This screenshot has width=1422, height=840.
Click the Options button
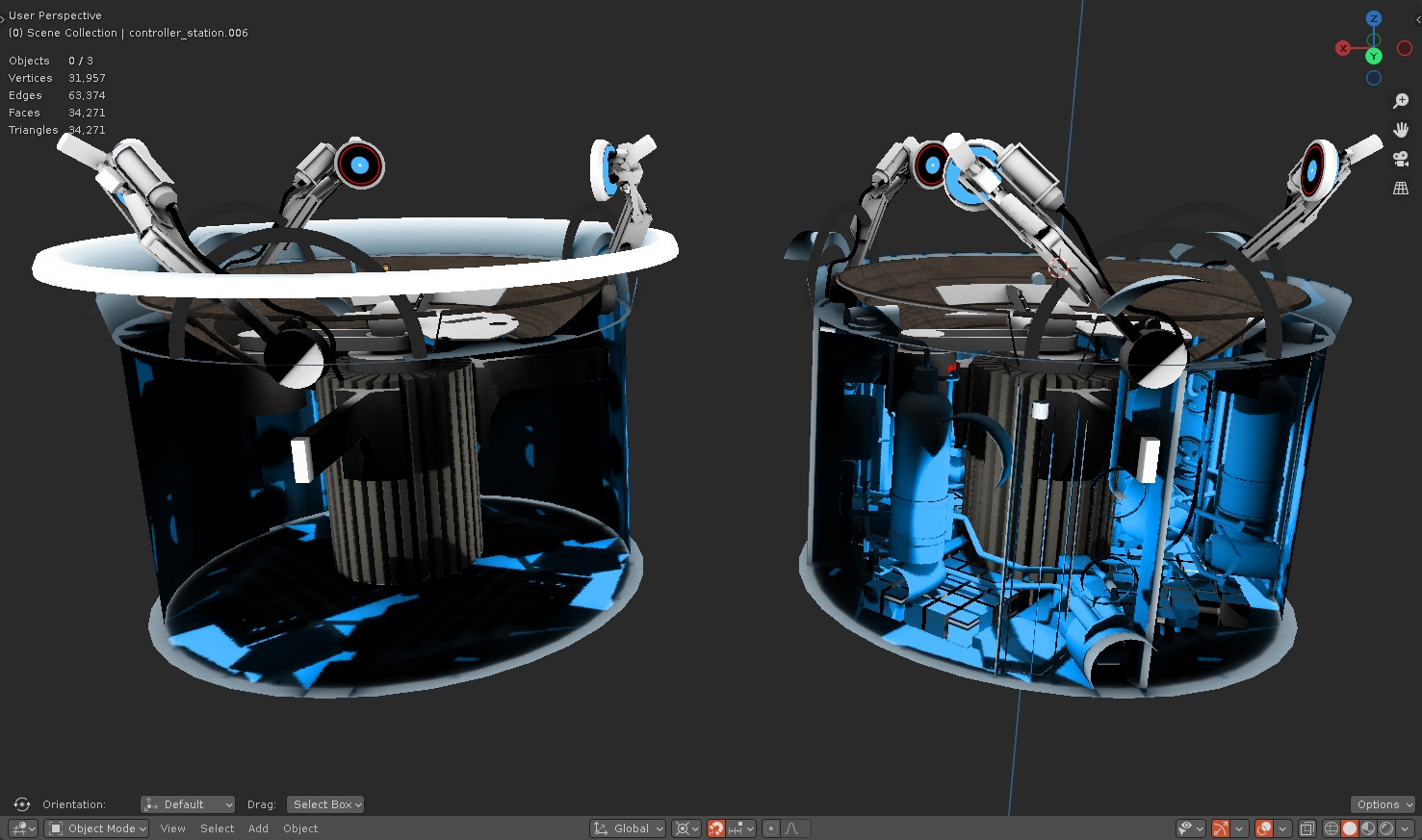(x=1382, y=803)
